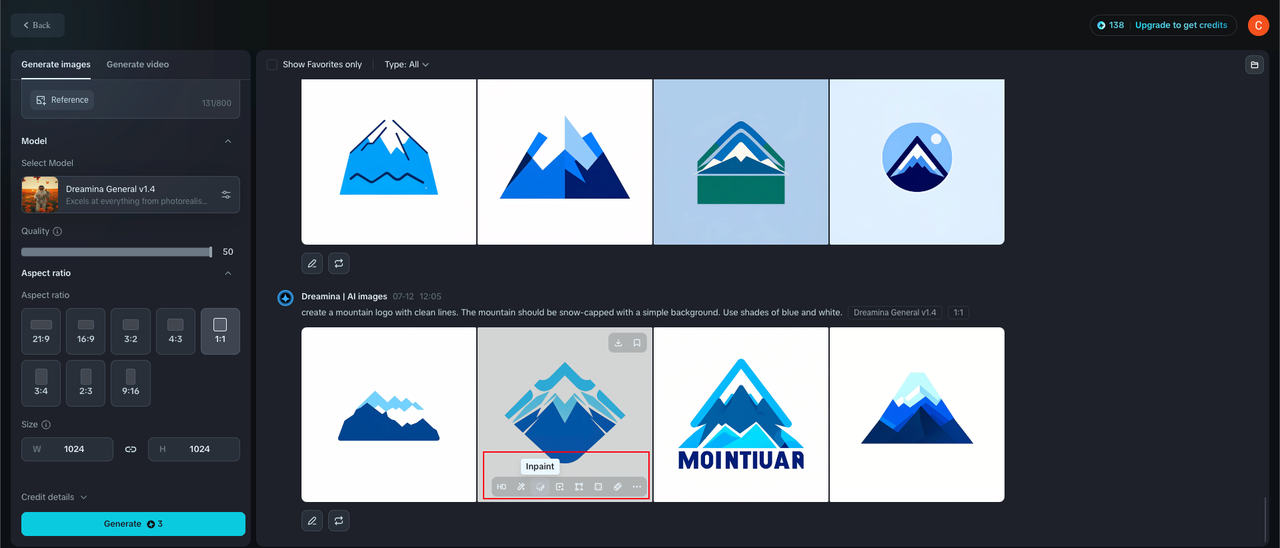This screenshot has height=548, width=1280.
Task: Open the MOINTIUAR logo thumbnail
Action: [741, 414]
